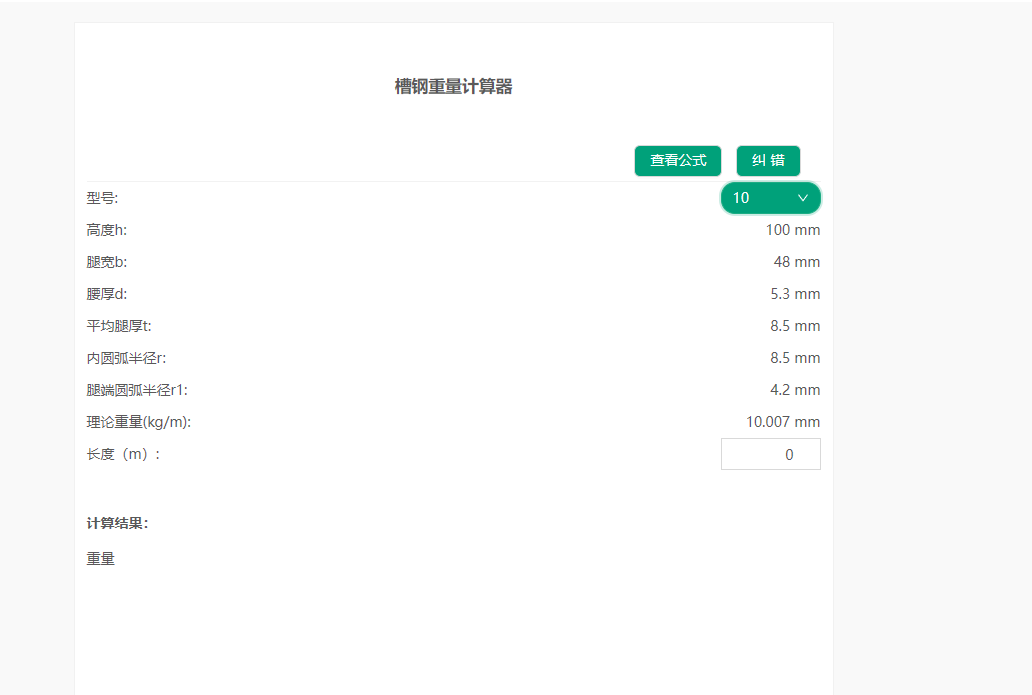This screenshot has width=1032, height=695.
Task: Click the 型号: label
Action: coord(102,198)
